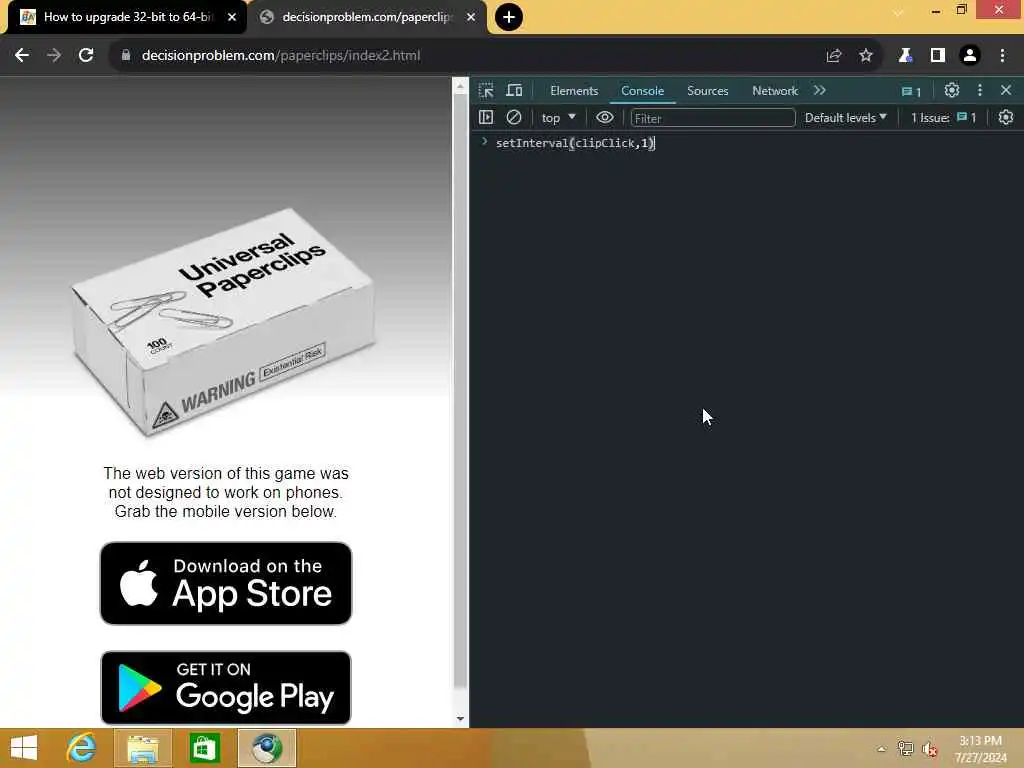Open the Sources tab

click(x=707, y=91)
